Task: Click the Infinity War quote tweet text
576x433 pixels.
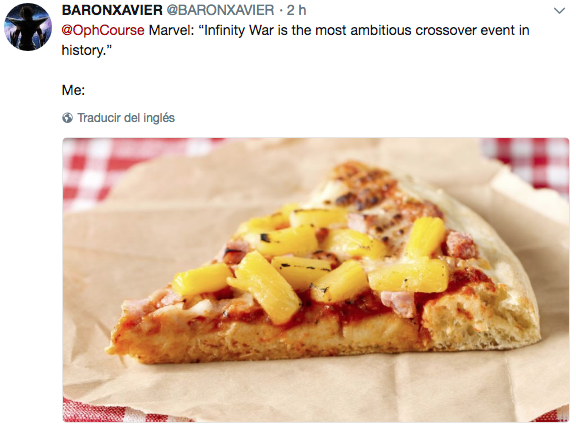Action: click(295, 40)
